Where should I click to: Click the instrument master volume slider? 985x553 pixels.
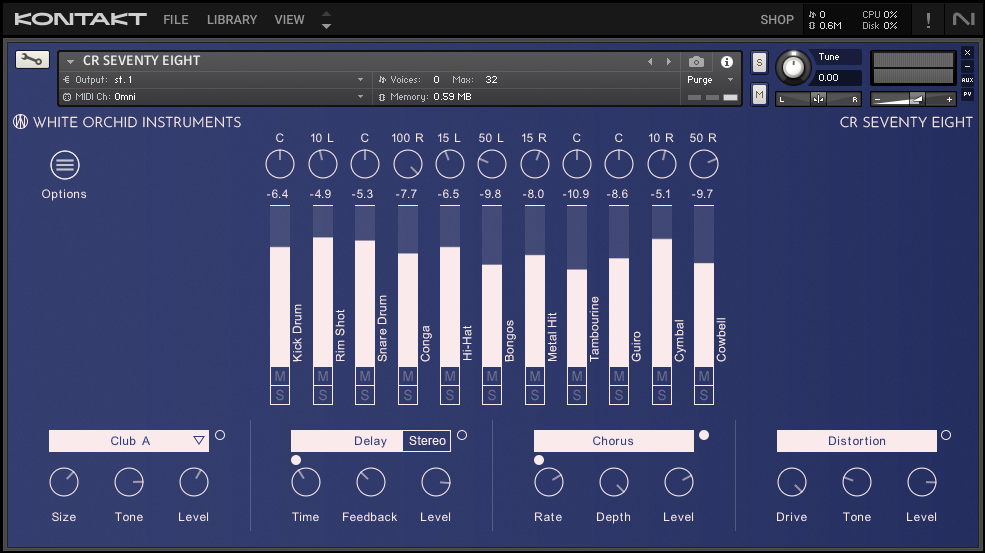pyautogui.click(x=913, y=99)
